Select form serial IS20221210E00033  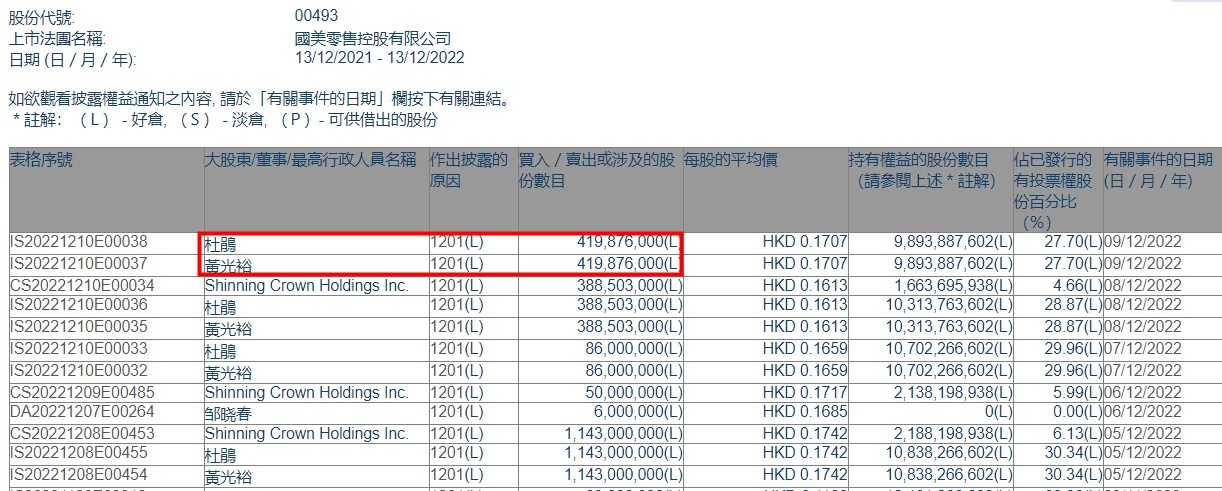pos(79,351)
